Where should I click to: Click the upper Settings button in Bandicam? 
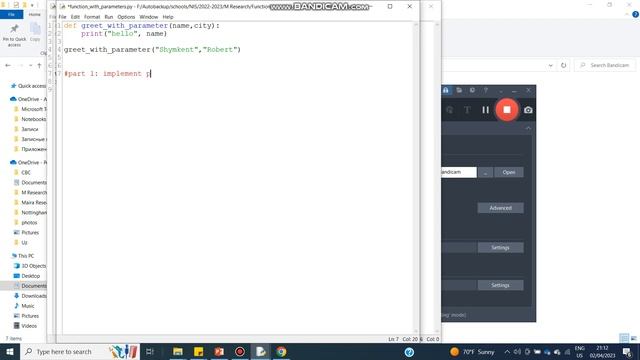click(x=500, y=247)
